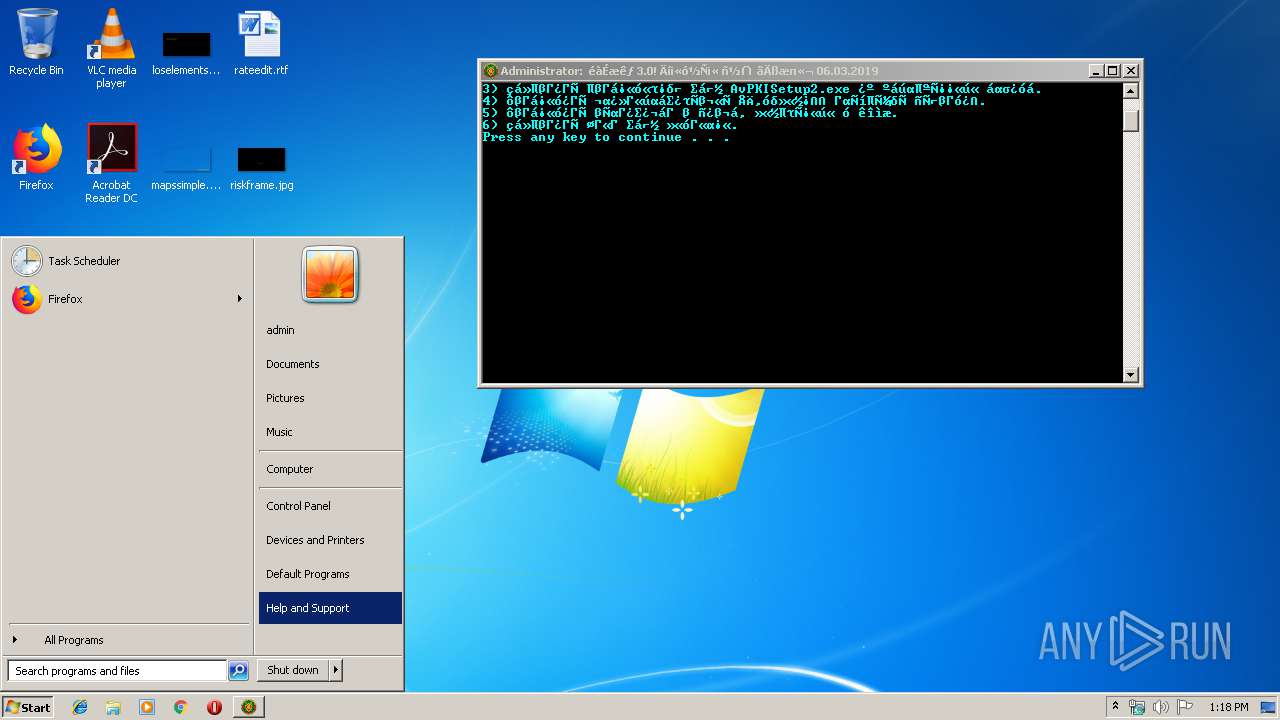This screenshot has height=720, width=1280.
Task: Open the Recycle Bin desktop icon
Action: 36,42
